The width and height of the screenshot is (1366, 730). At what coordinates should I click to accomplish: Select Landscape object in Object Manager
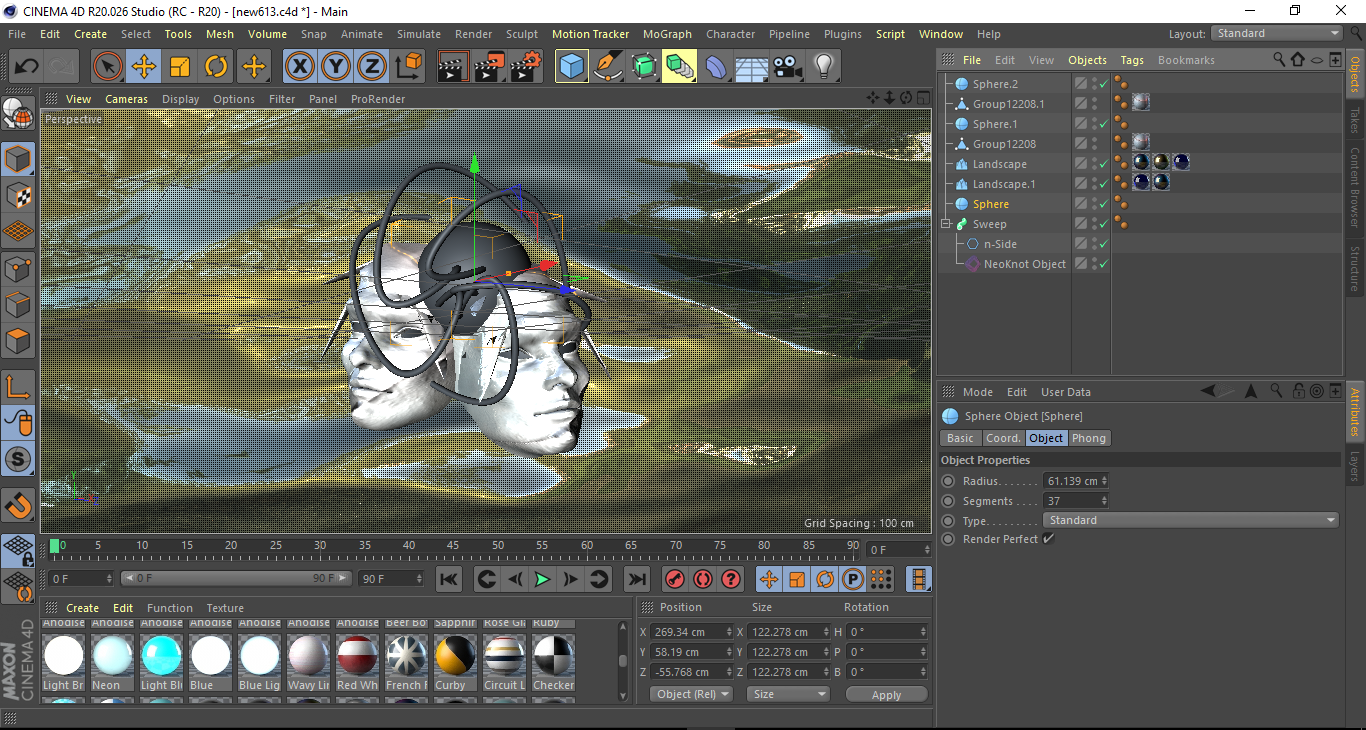point(999,164)
